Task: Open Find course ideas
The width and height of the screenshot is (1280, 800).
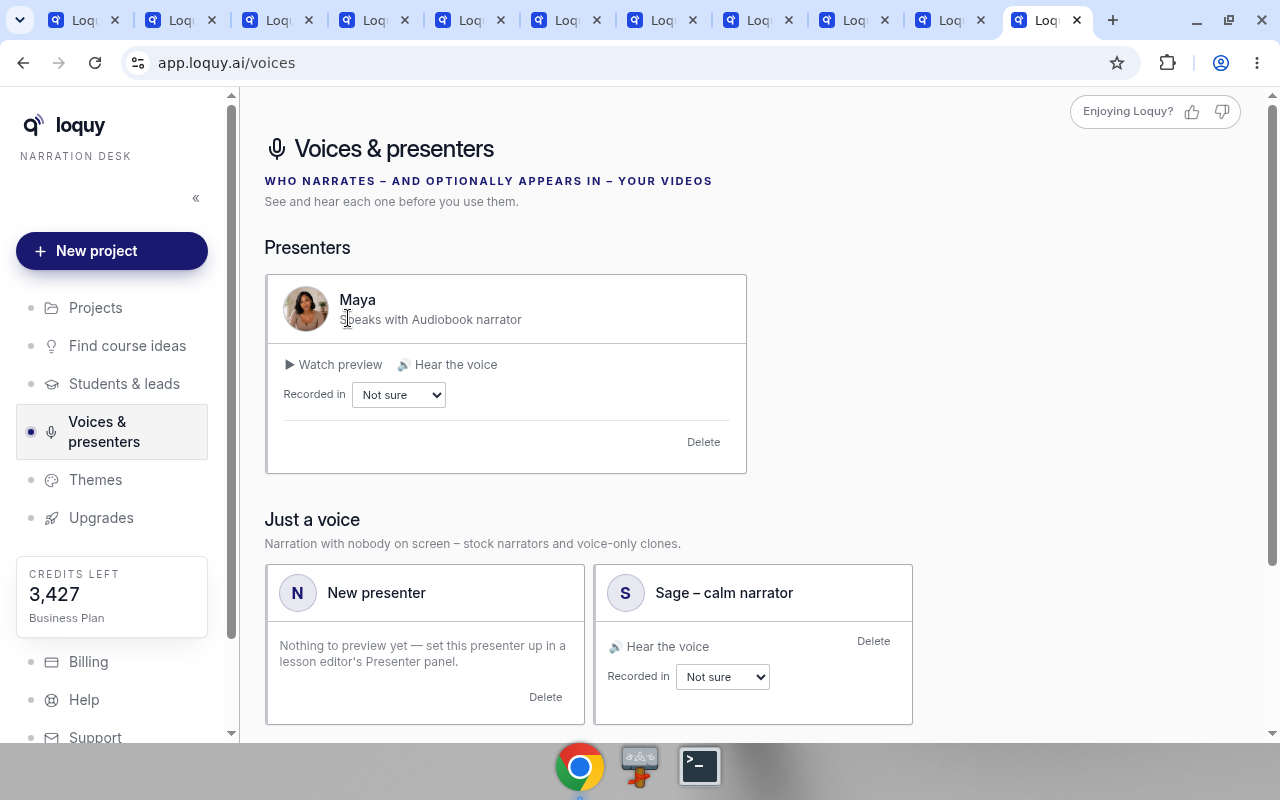Action: point(112,346)
